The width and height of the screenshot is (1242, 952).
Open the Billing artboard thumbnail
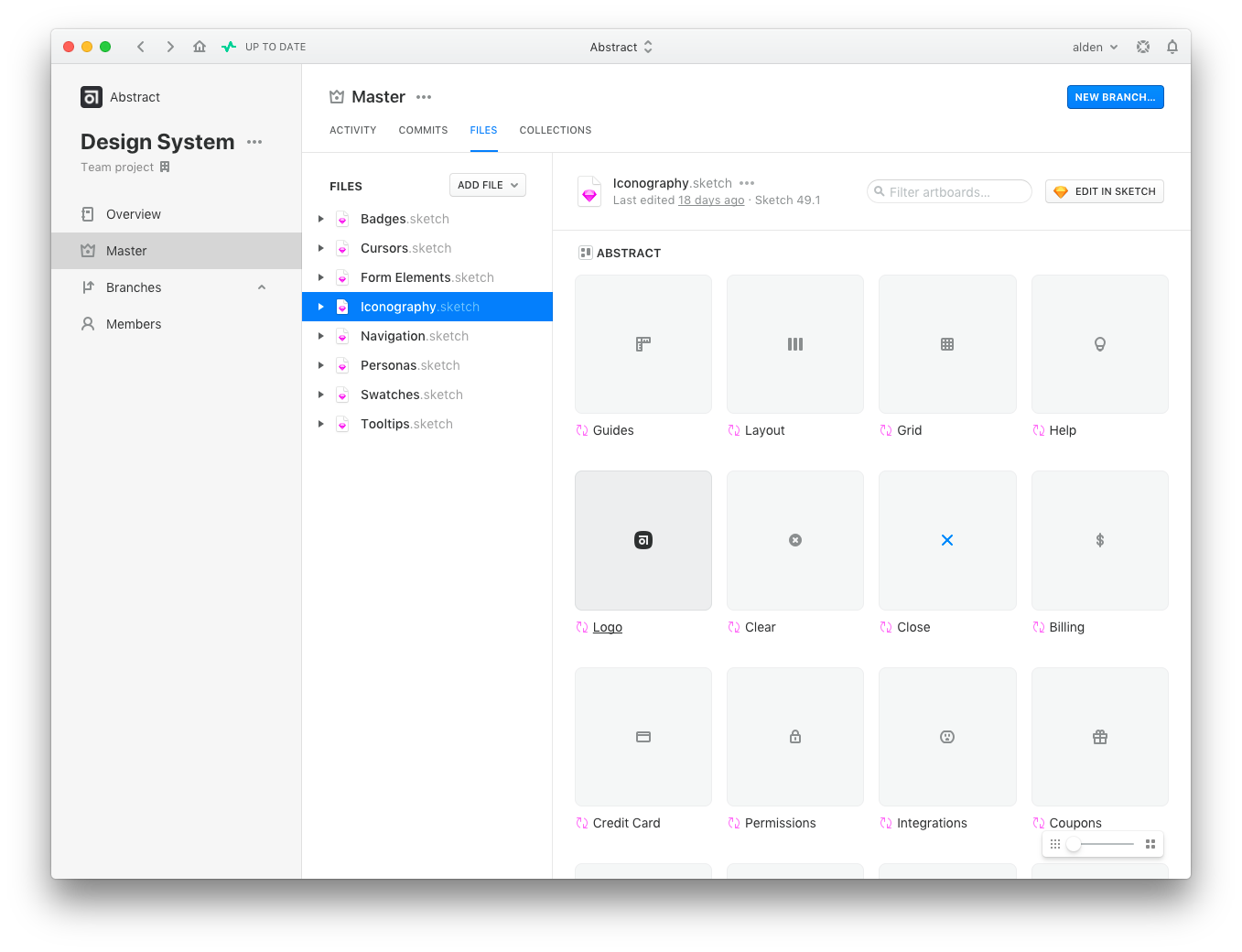point(1100,540)
